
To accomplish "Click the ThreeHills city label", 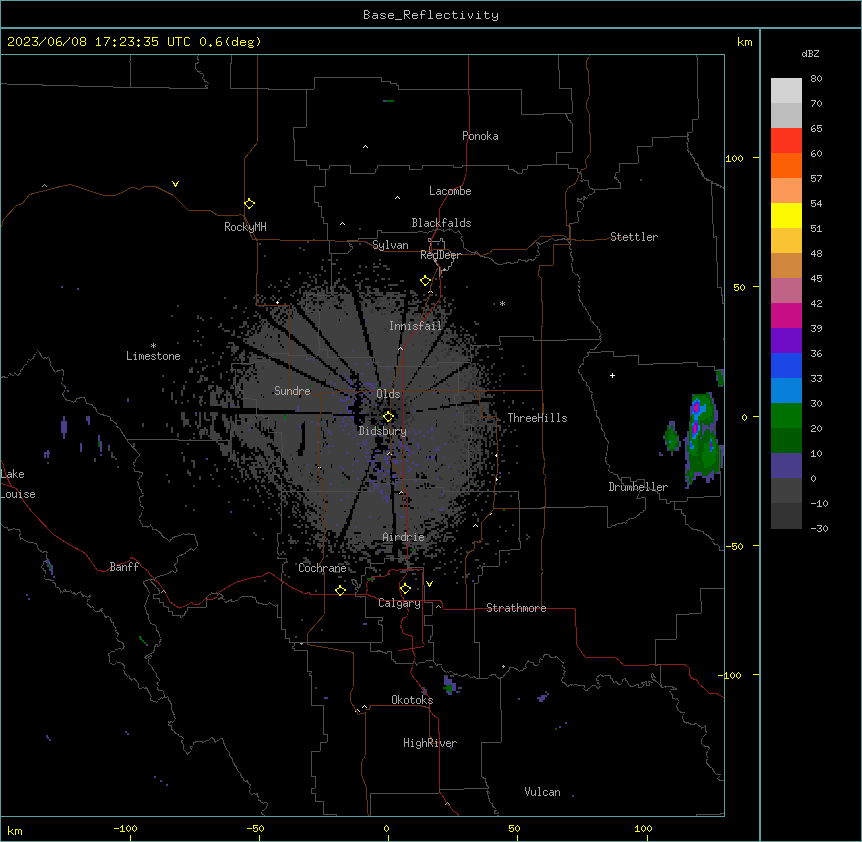I will 537,418.
